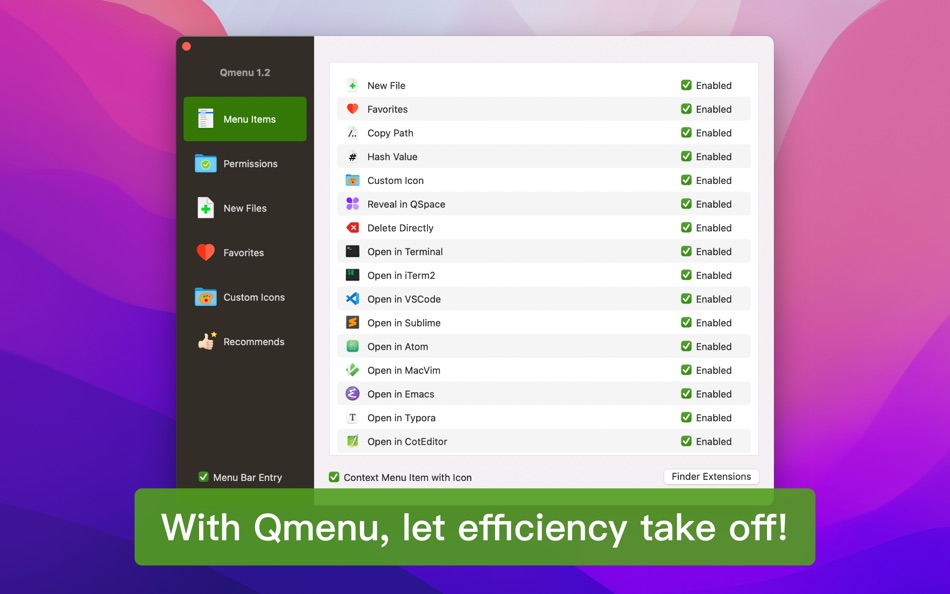
Task: Click the Open in Terminal icon
Action: (351, 251)
